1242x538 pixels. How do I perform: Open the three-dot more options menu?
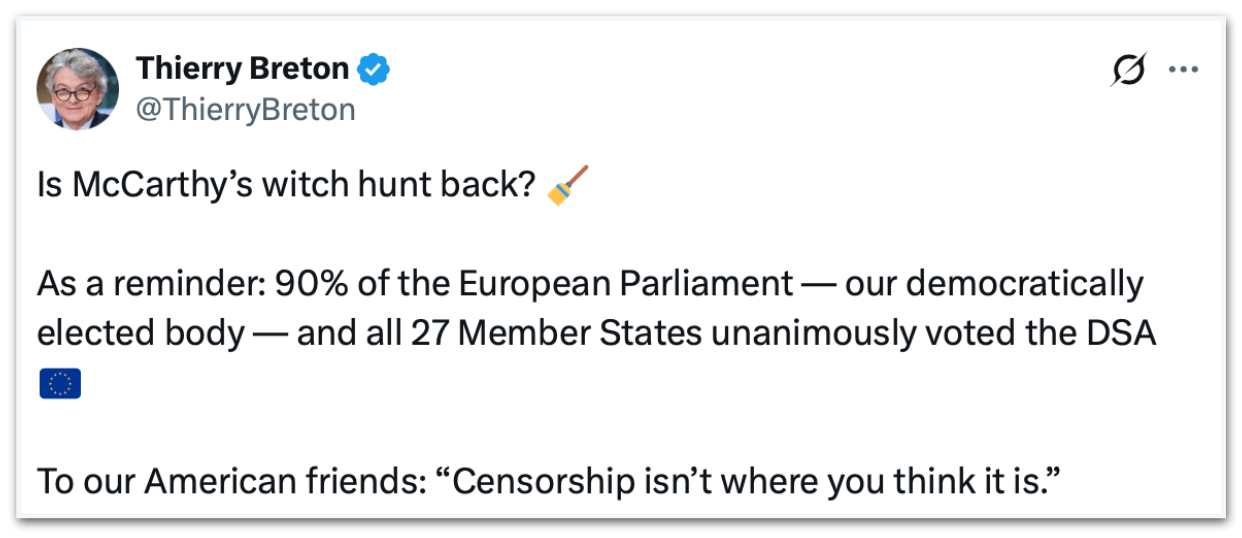[x=1183, y=71]
